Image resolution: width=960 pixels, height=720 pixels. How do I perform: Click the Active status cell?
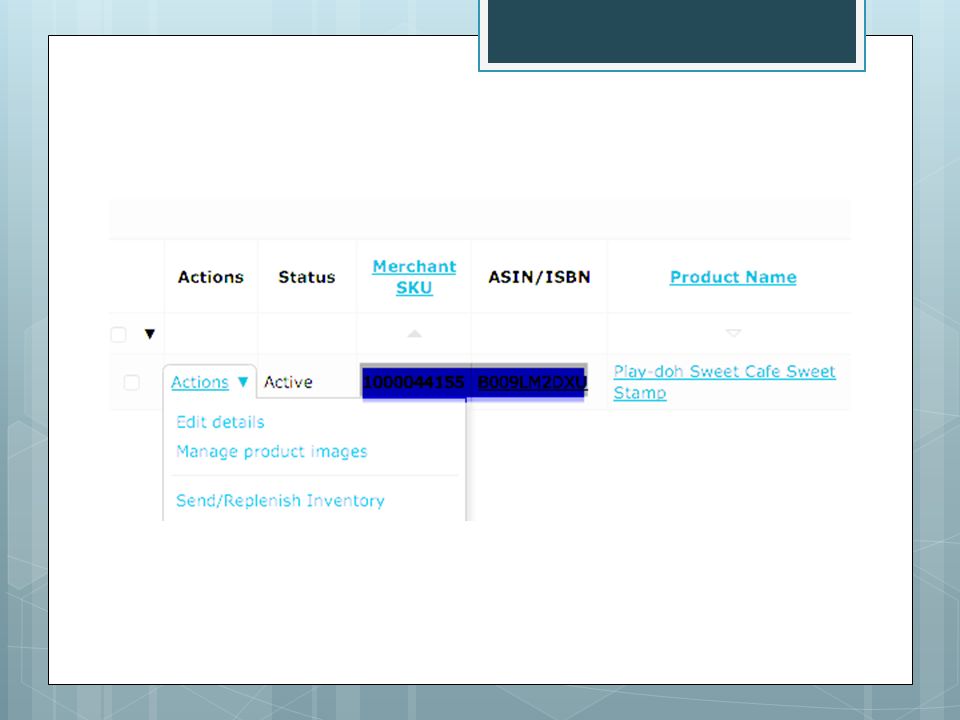288,382
